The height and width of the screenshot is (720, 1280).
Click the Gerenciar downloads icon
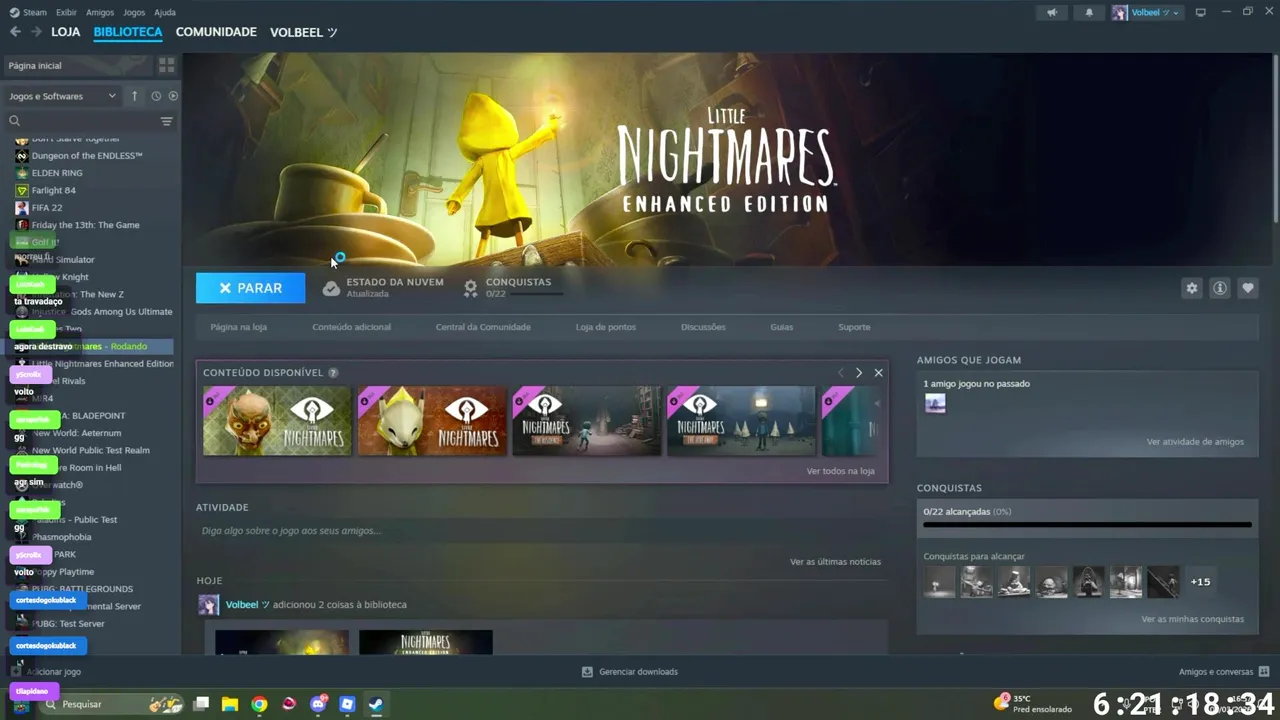[x=588, y=672]
